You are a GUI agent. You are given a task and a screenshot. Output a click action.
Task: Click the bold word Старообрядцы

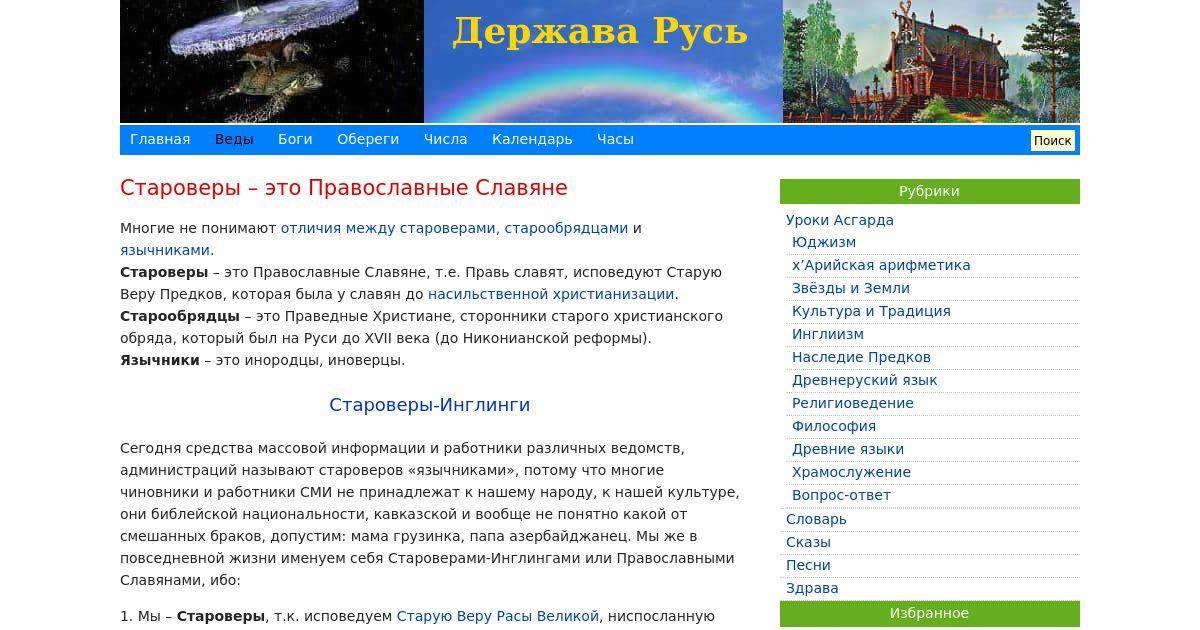coord(180,316)
